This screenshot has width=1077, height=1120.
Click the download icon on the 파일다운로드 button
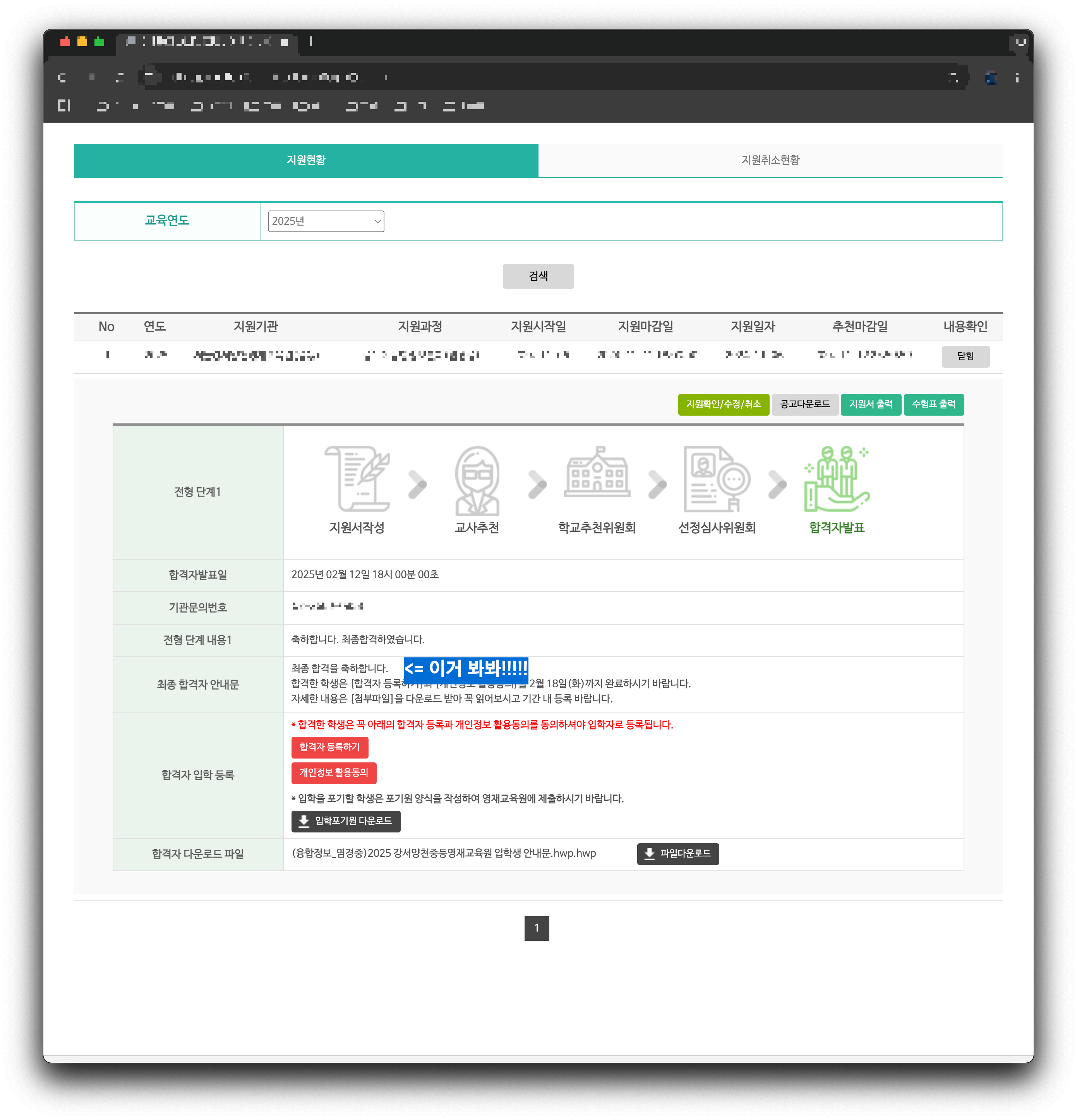pyautogui.click(x=649, y=854)
